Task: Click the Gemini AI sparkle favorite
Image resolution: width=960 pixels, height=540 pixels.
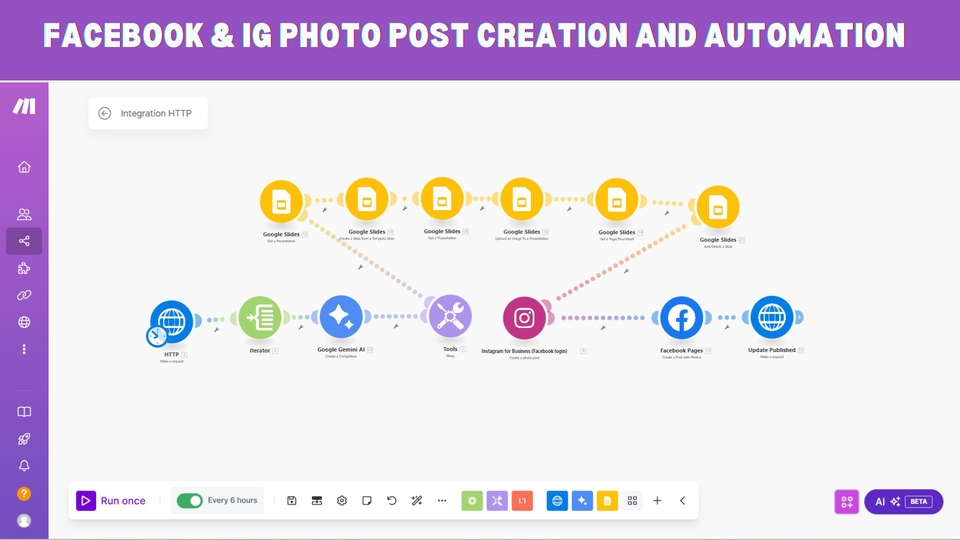Action: (582, 500)
